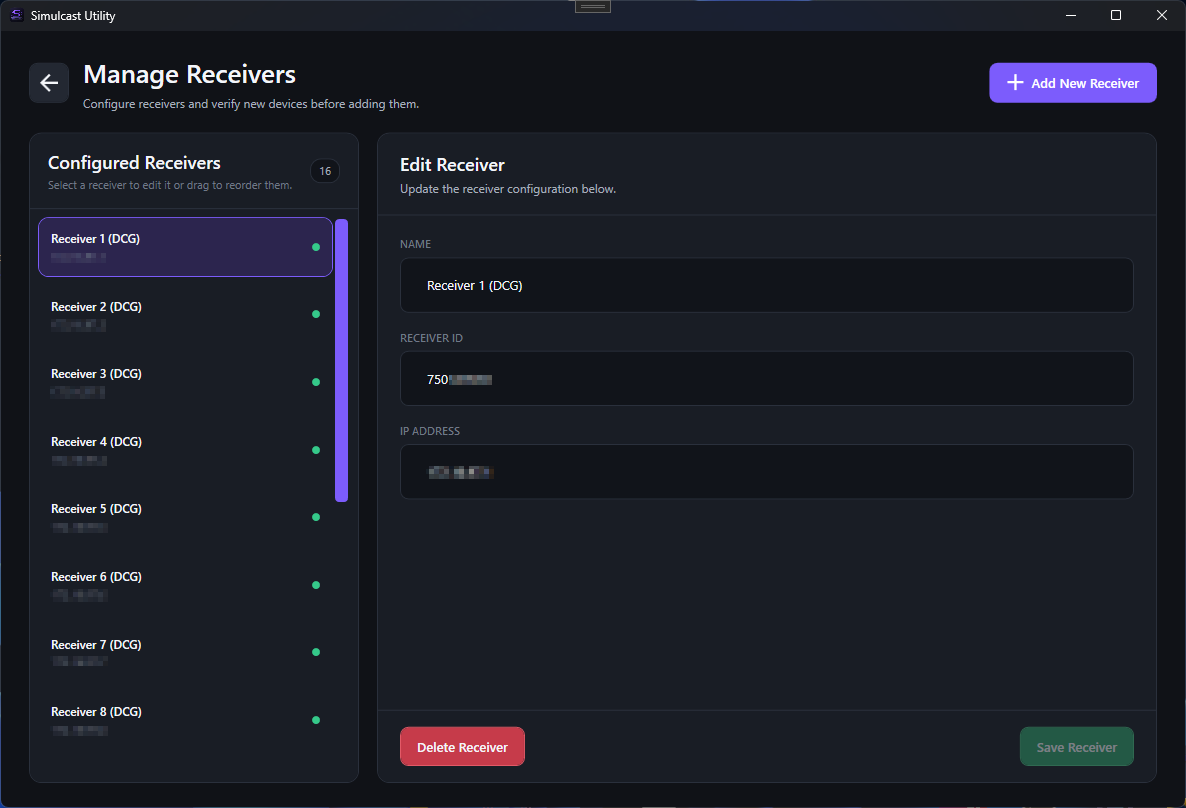1186x808 pixels.
Task: Select Receiver 8 (DCG) in the list
Action: pos(185,721)
